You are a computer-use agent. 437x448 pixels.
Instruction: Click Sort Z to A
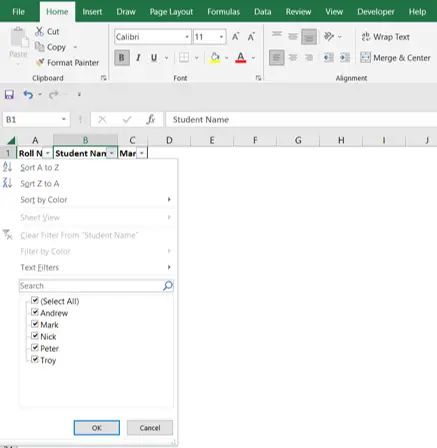[40, 183]
